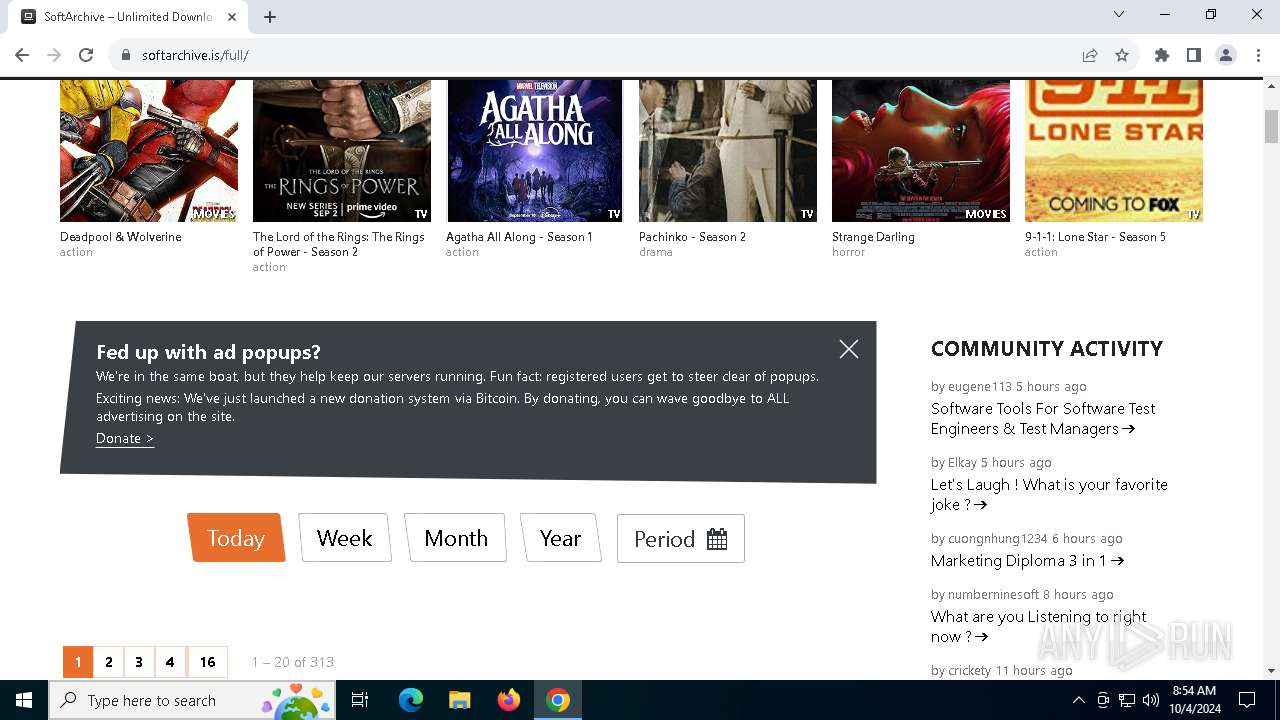Screen dimensions: 1280x720
Task: Open the volume control
Action: pyautogui.click(x=1151, y=700)
